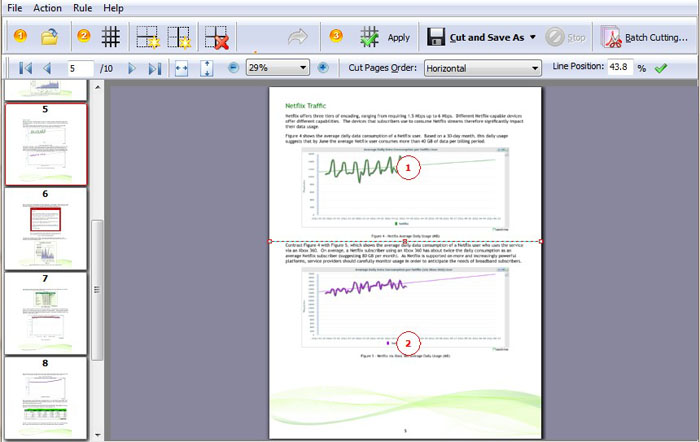
Task: Click the Netflix Traffic heading text
Action: (x=306, y=106)
